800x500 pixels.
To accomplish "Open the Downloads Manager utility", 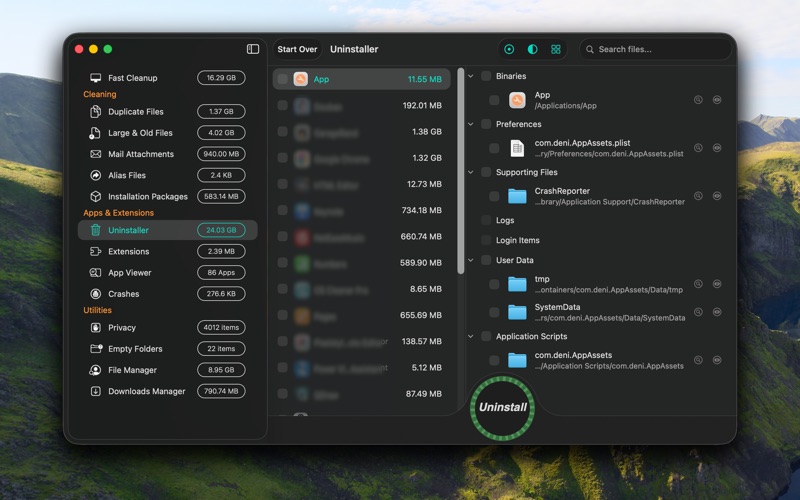I will (x=167, y=391).
